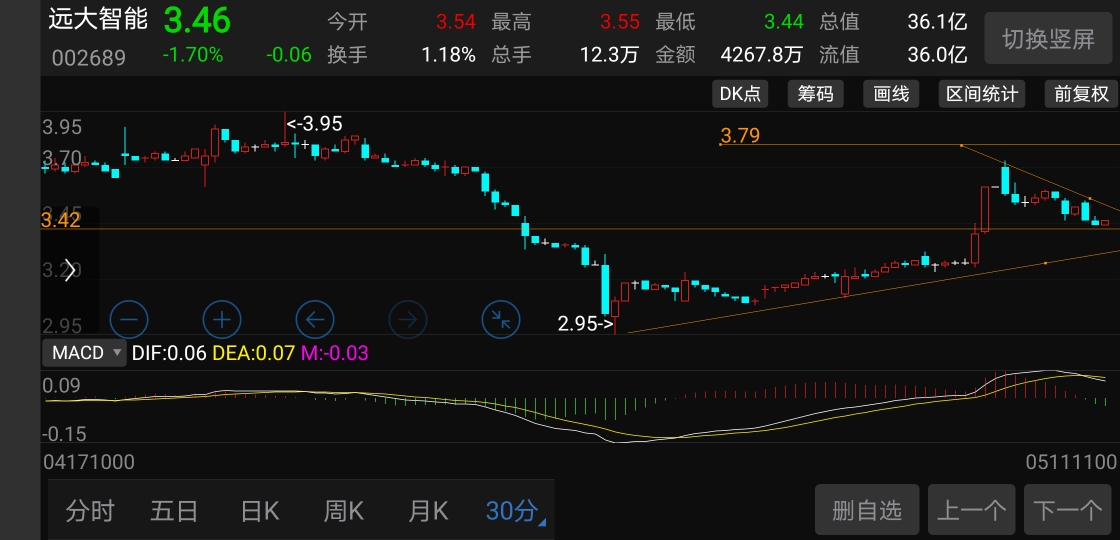Tap the <-3.95 high price marker
The image size is (1120, 540).
coord(314,124)
